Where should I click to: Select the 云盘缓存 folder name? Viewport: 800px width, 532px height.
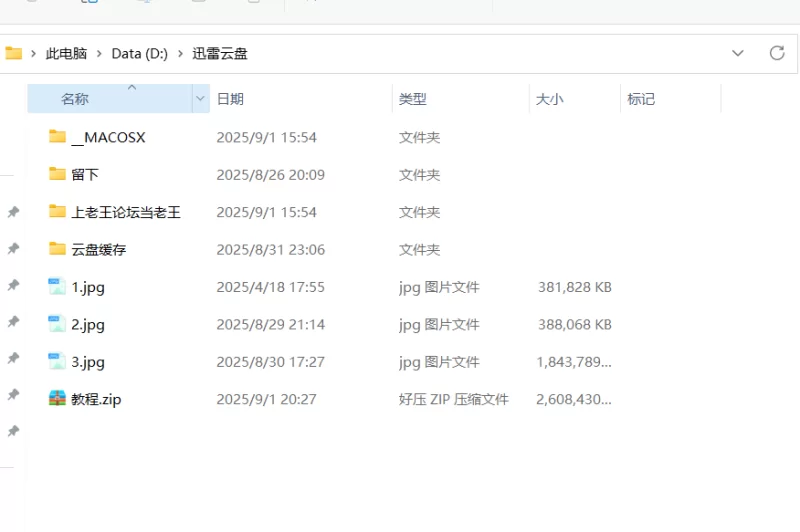(98, 249)
